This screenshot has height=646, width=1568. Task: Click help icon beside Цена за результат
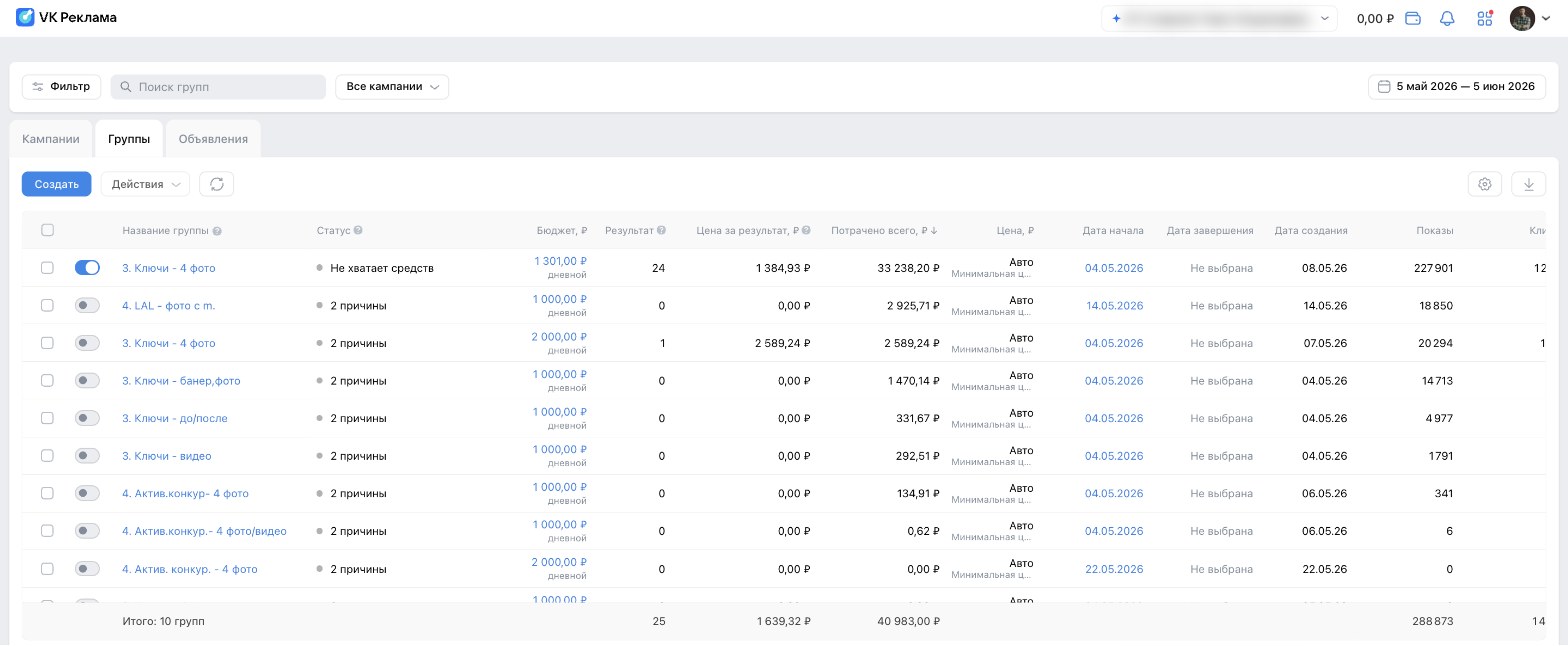(x=806, y=231)
